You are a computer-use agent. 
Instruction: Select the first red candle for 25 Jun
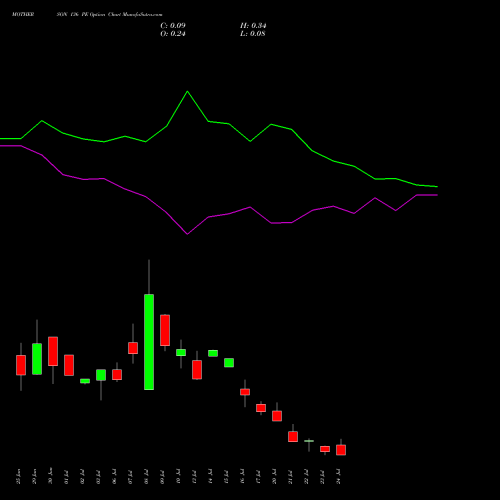pos(21,365)
